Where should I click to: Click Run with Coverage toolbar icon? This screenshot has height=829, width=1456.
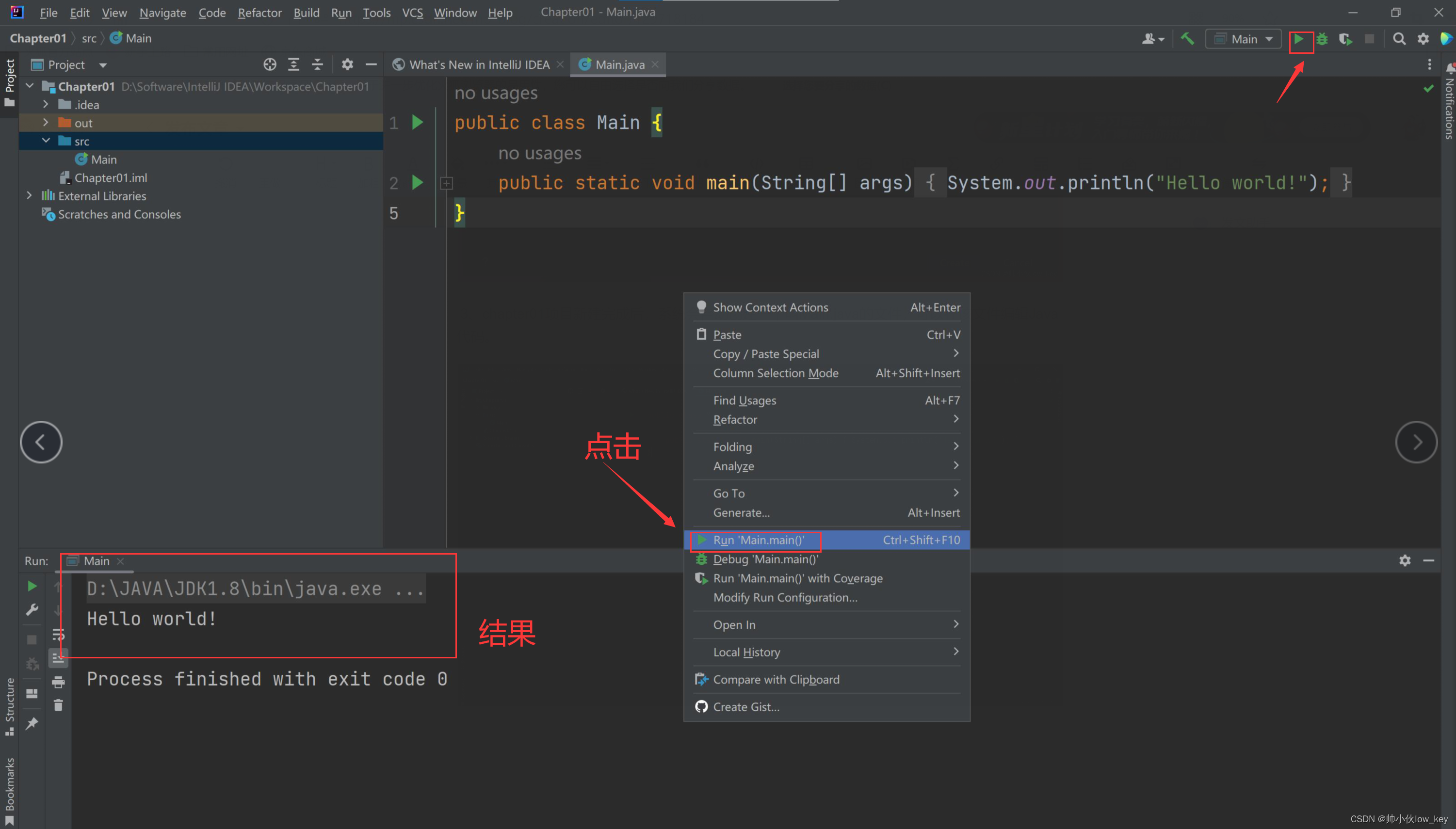point(1345,39)
